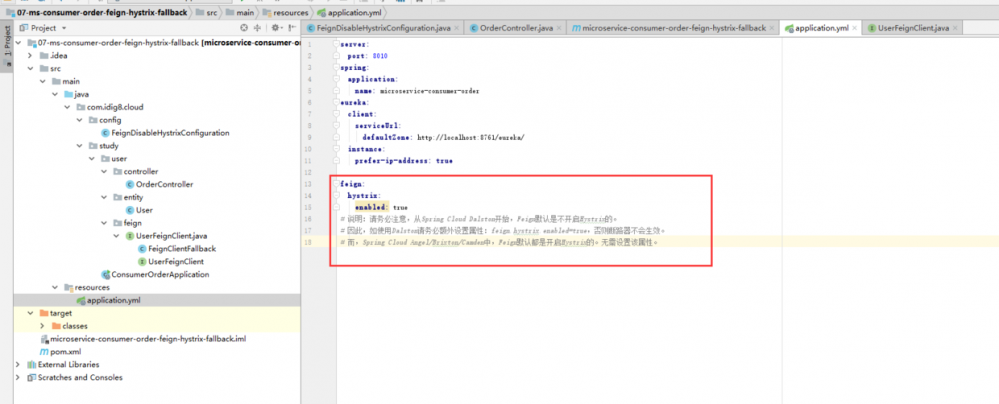
Task: Expand External Libraries node
Action: [x=18, y=364]
